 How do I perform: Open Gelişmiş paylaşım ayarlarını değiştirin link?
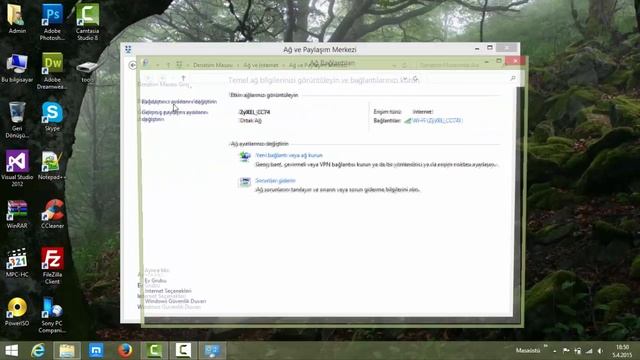(x=175, y=116)
